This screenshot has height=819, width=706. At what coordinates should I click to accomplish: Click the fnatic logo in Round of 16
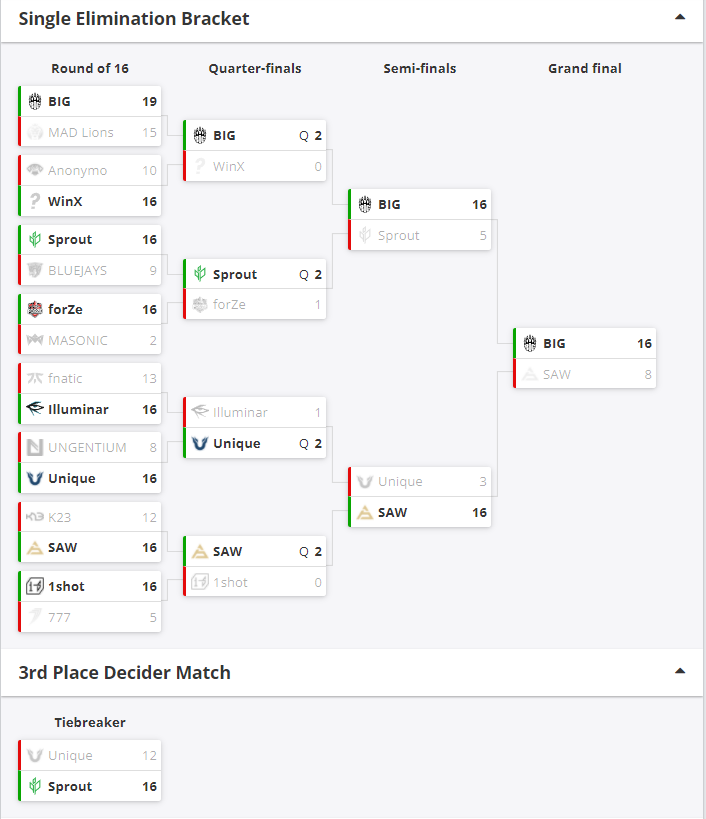[x=34, y=378]
